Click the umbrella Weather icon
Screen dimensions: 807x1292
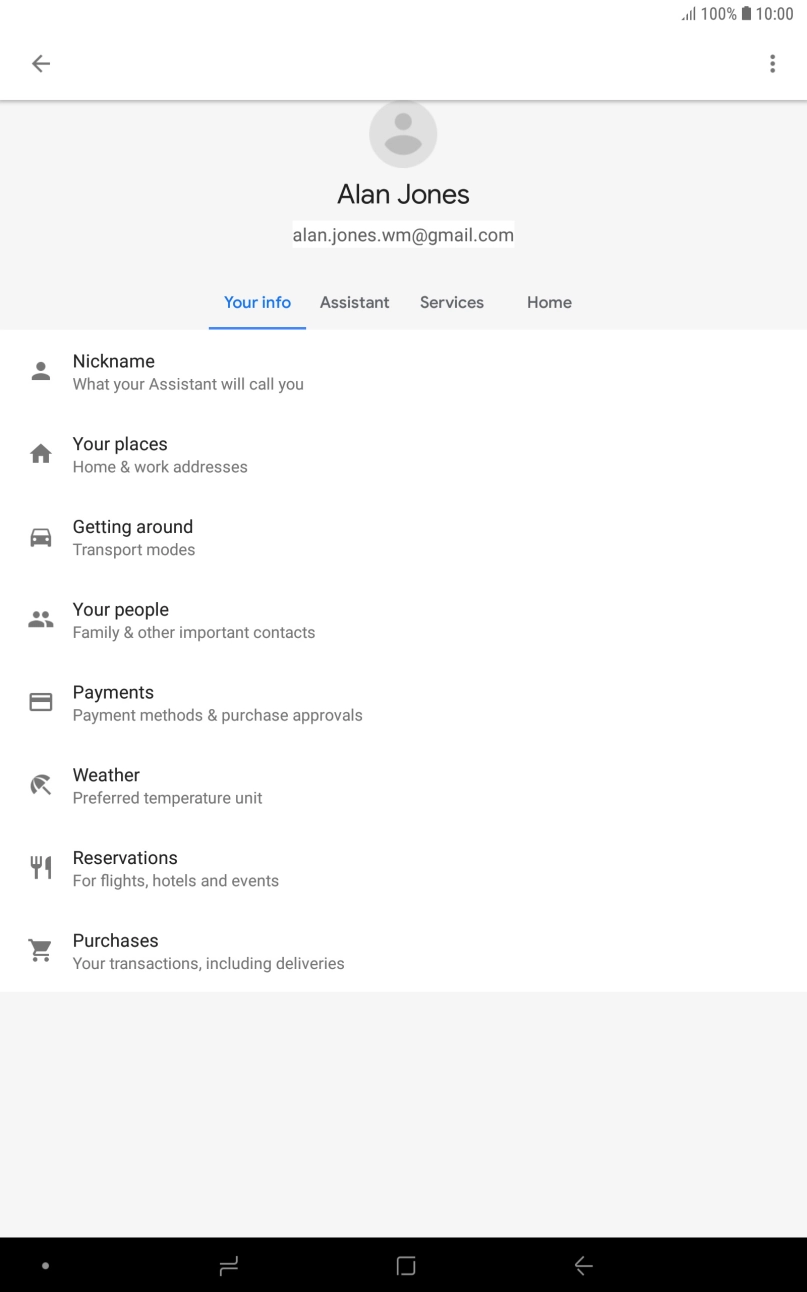[x=40, y=786]
